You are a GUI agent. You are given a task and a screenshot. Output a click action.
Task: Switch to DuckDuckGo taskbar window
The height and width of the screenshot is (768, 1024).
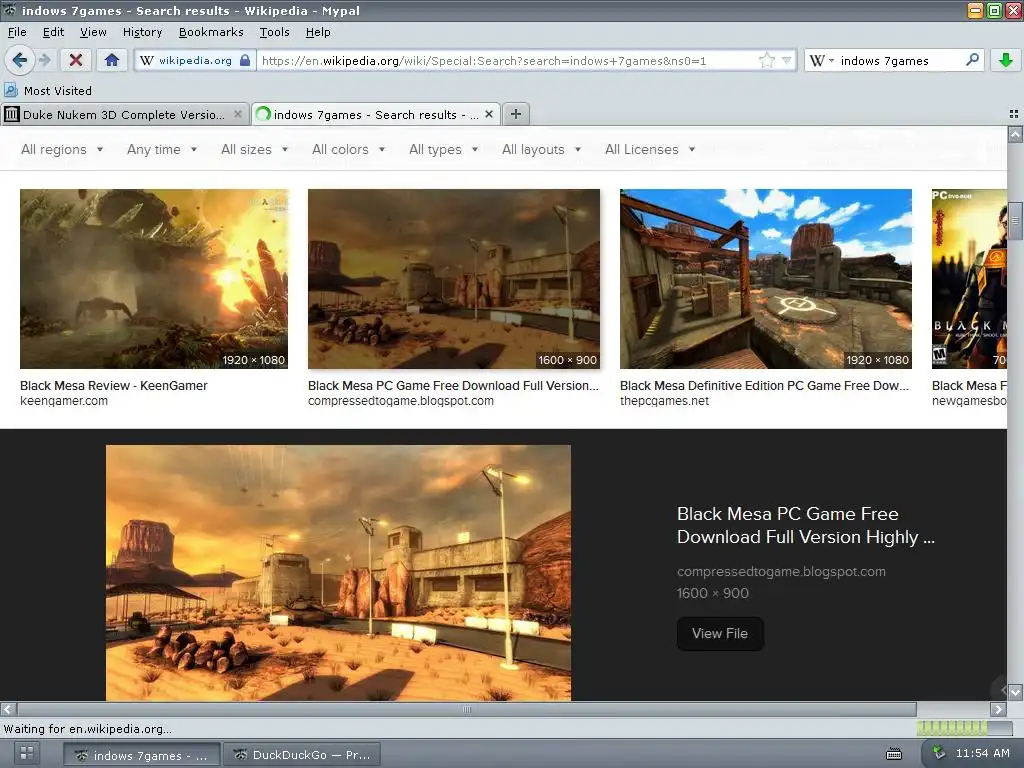pos(301,755)
